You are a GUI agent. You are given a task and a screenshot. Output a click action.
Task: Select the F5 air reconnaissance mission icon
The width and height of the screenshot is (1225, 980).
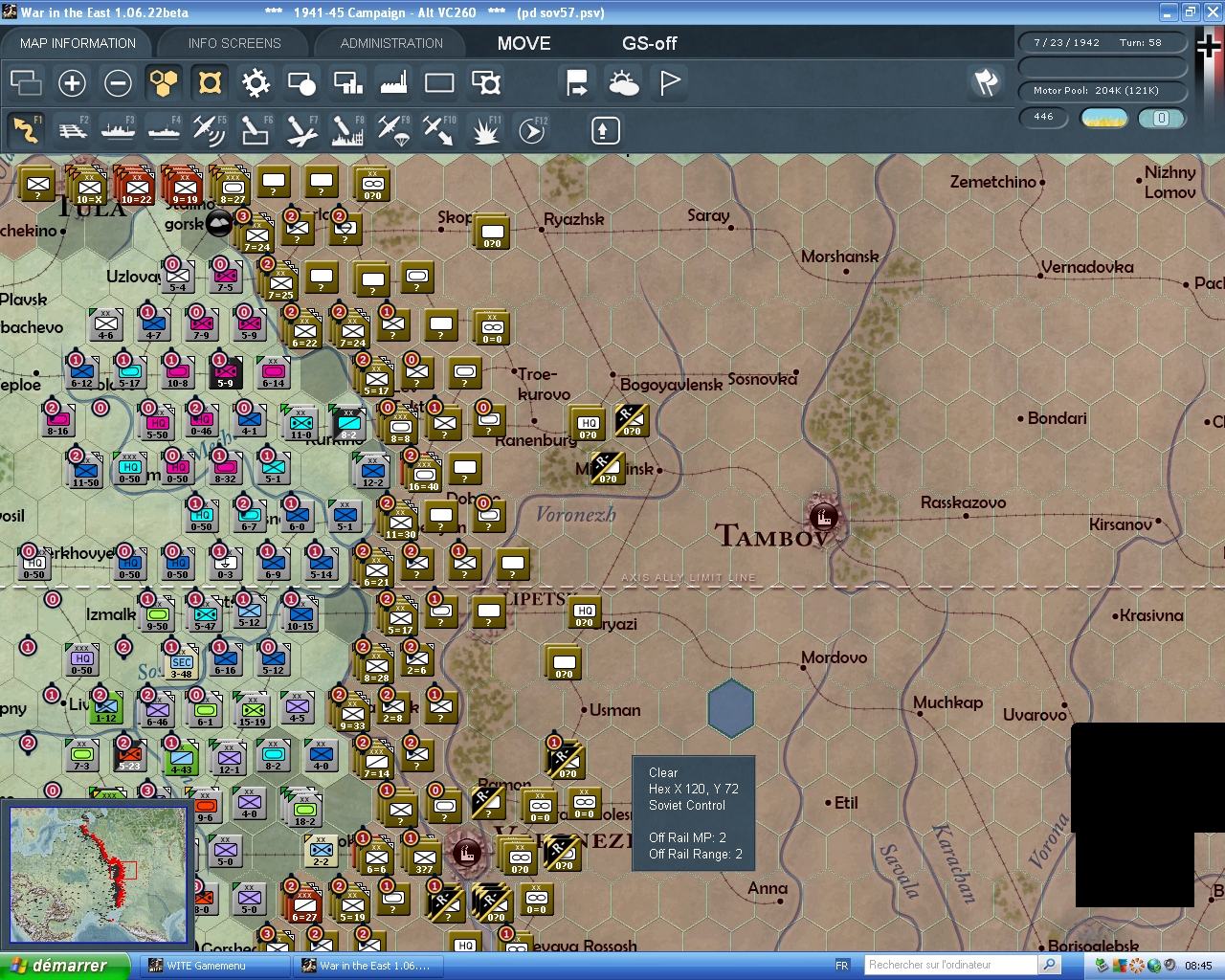211,130
